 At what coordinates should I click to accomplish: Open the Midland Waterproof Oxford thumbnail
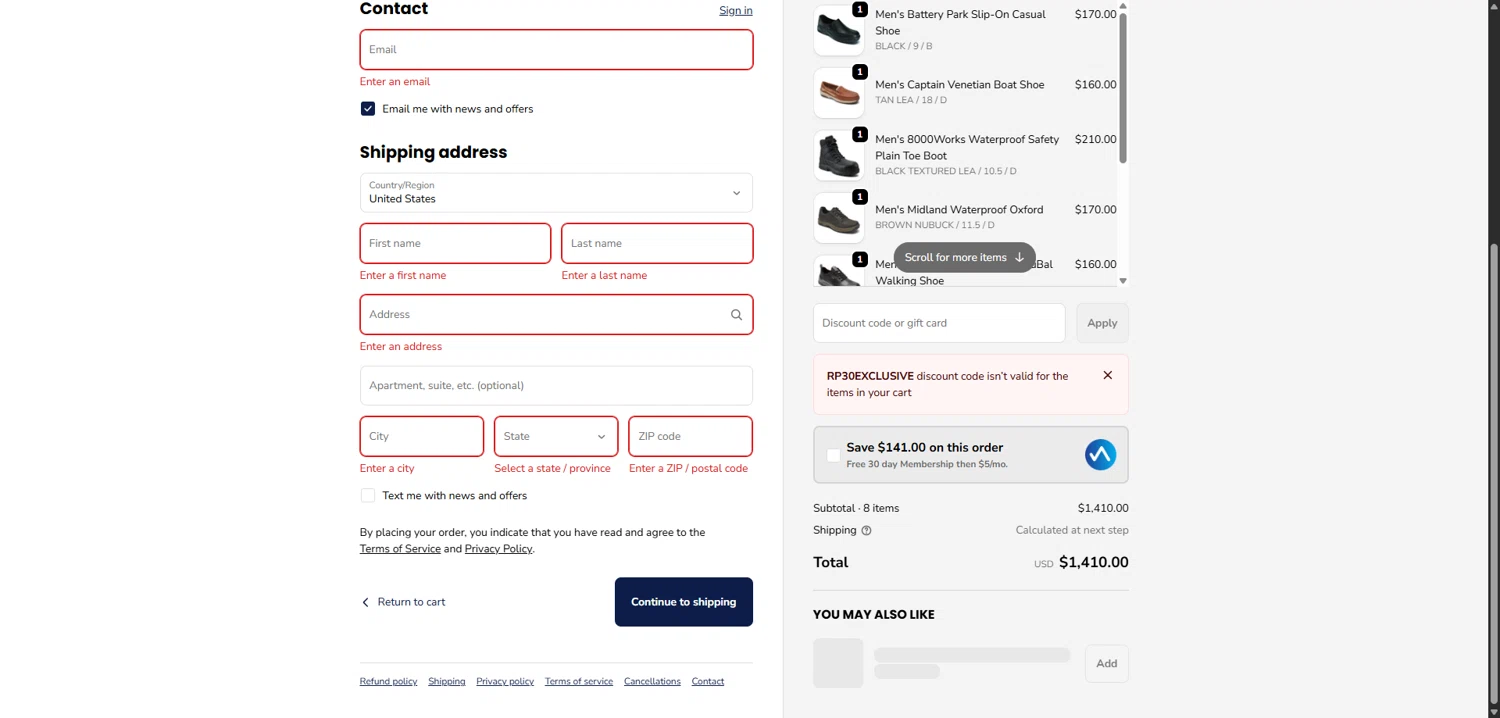[x=838, y=218]
